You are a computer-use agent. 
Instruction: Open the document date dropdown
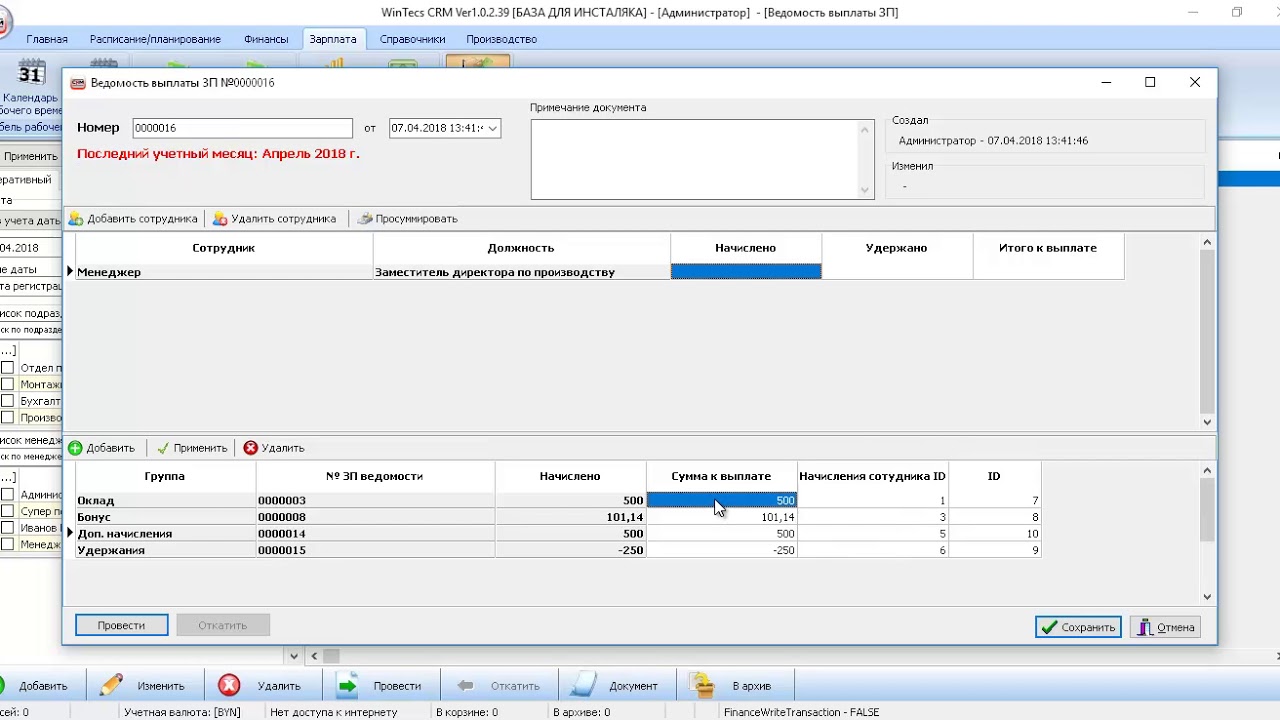coord(493,128)
